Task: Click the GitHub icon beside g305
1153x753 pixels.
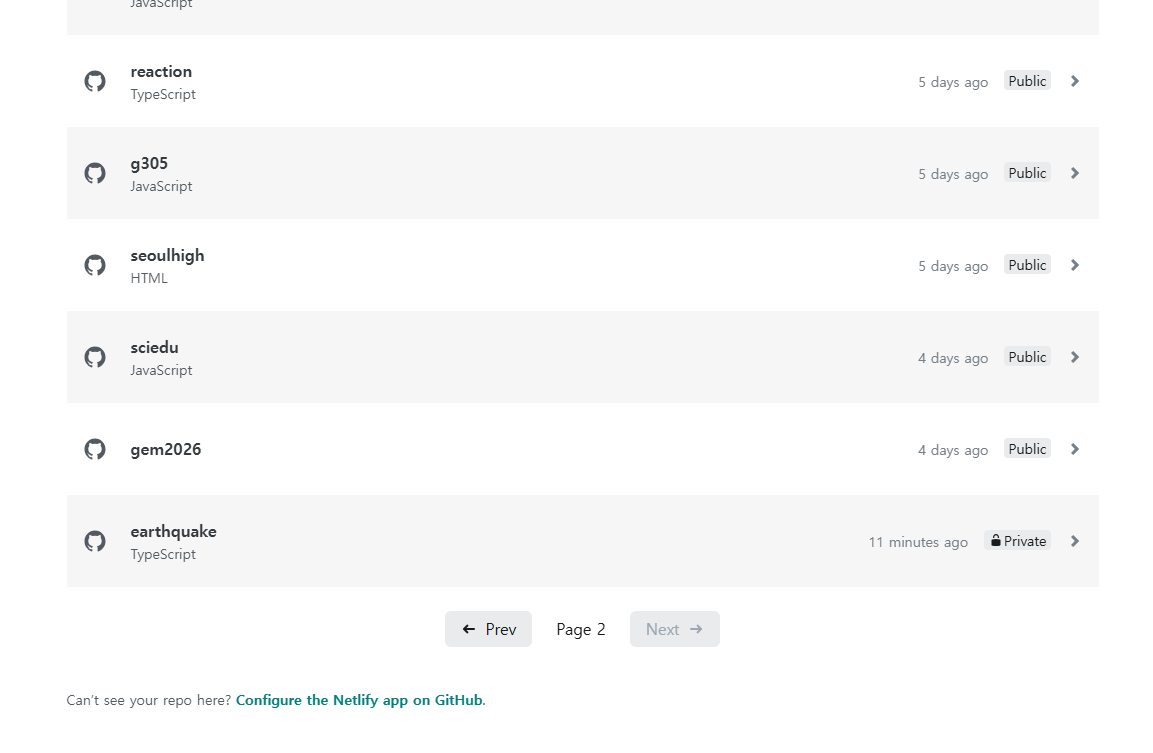Action: (x=95, y=173)
